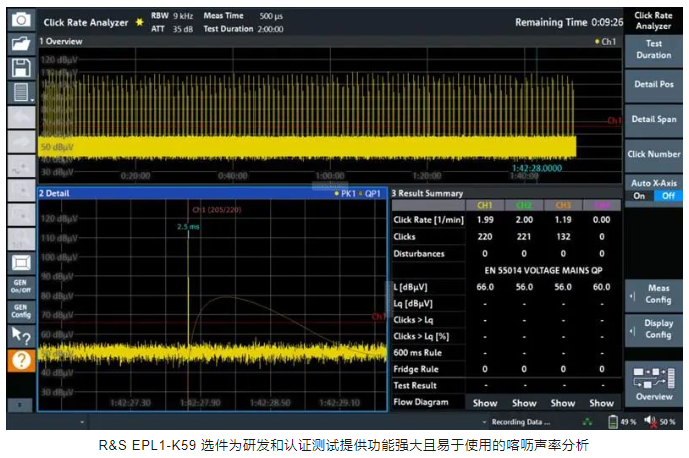The image size is (689, 458).
Task: Click the Meas Time 500 µs setting
Action: tap(243, 16)
